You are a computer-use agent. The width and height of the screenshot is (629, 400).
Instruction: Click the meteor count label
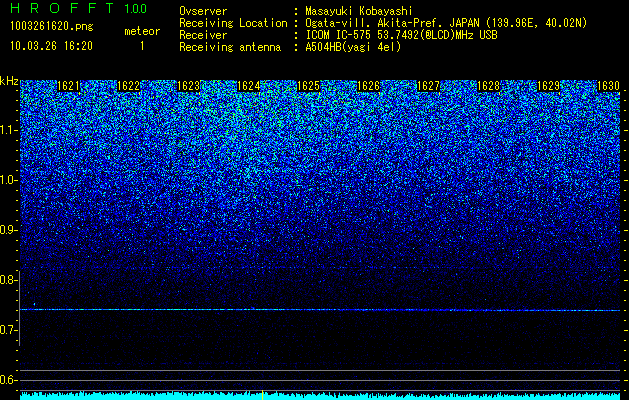tap(142, 31)
